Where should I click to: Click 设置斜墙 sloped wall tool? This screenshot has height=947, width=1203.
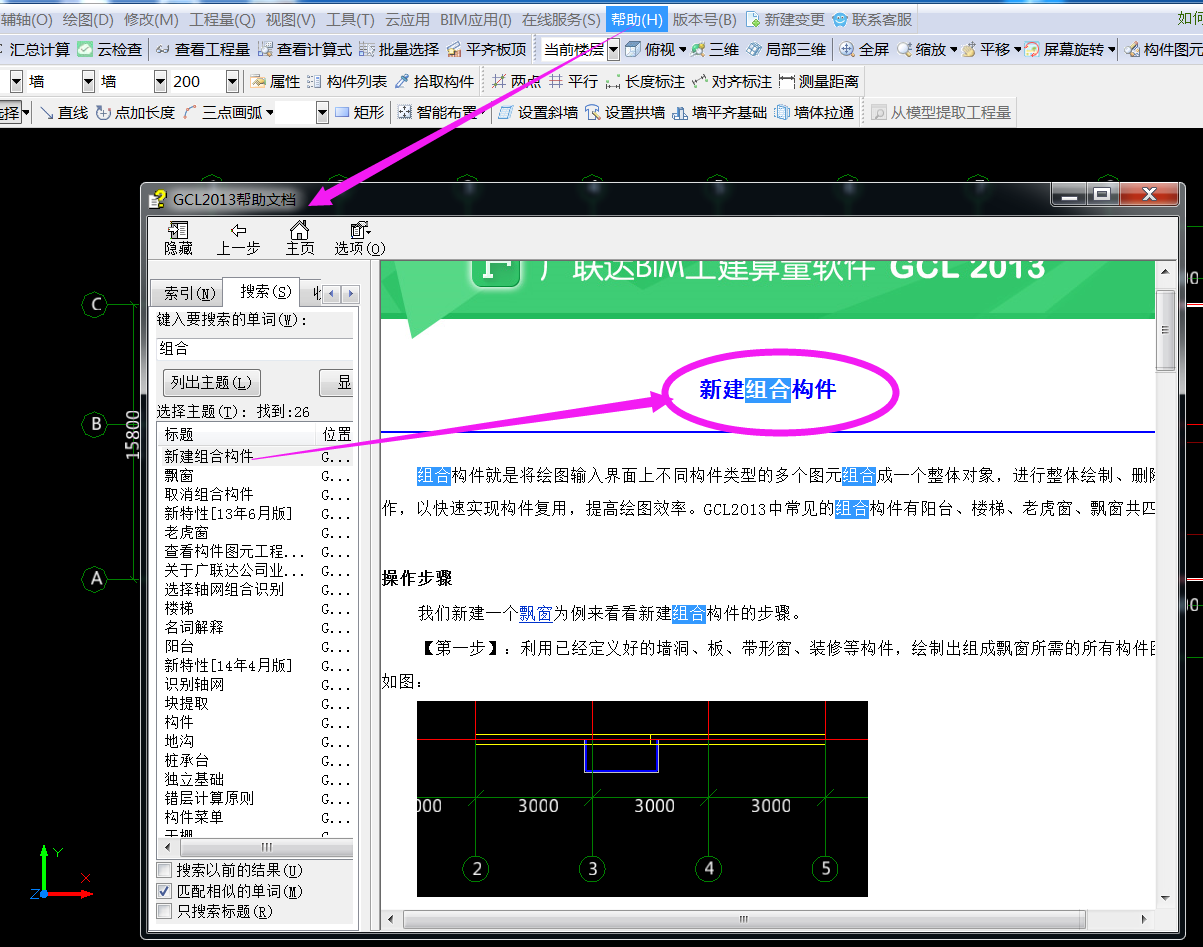(x=538, y=113)
